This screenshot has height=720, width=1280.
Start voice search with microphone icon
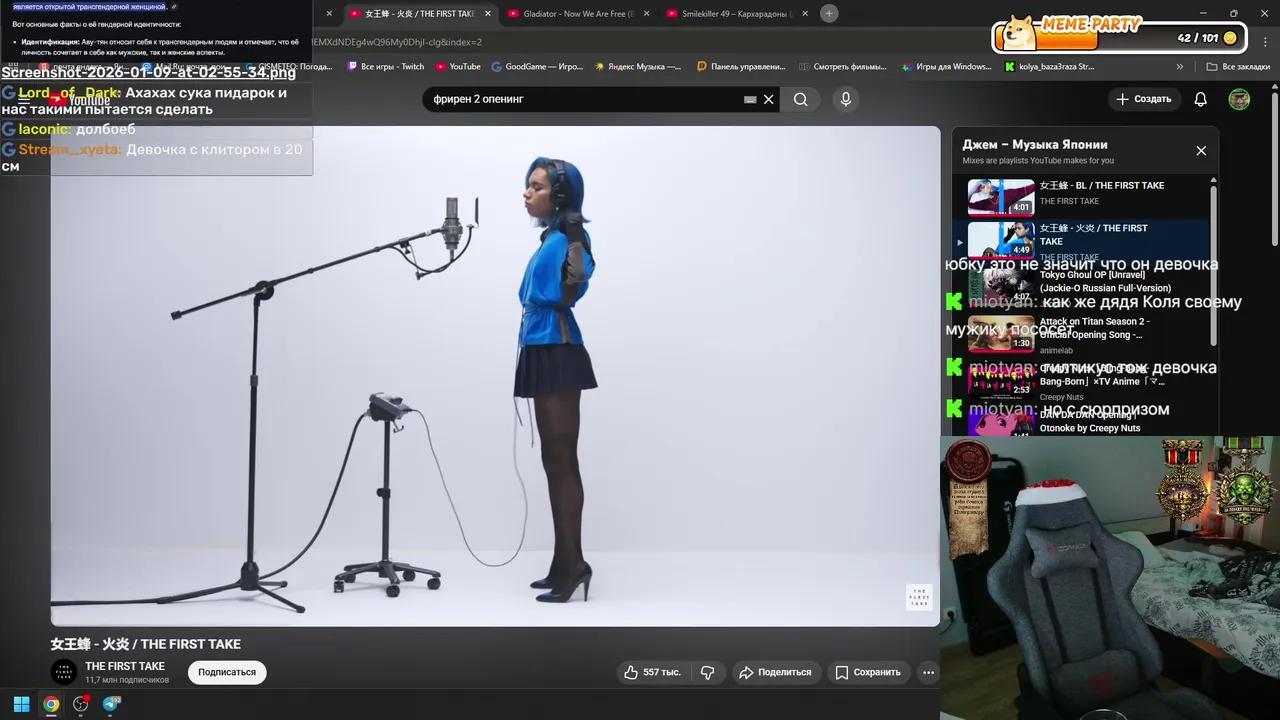[846, 99]
